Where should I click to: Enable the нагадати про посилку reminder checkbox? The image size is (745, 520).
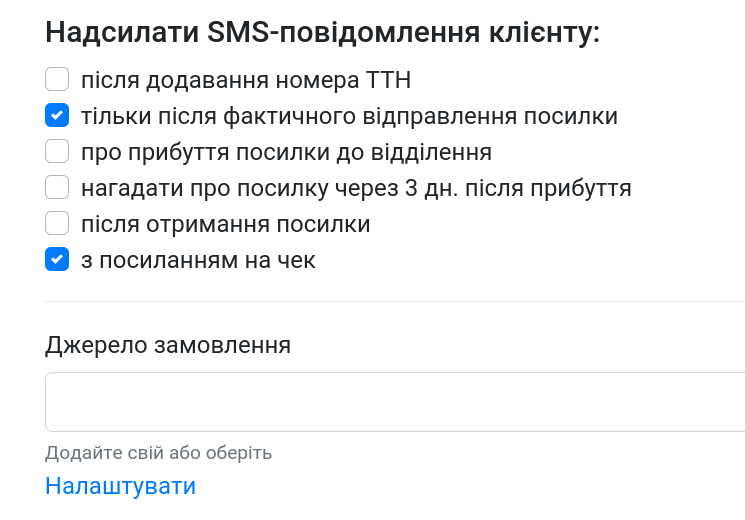[x=57, y=188]
